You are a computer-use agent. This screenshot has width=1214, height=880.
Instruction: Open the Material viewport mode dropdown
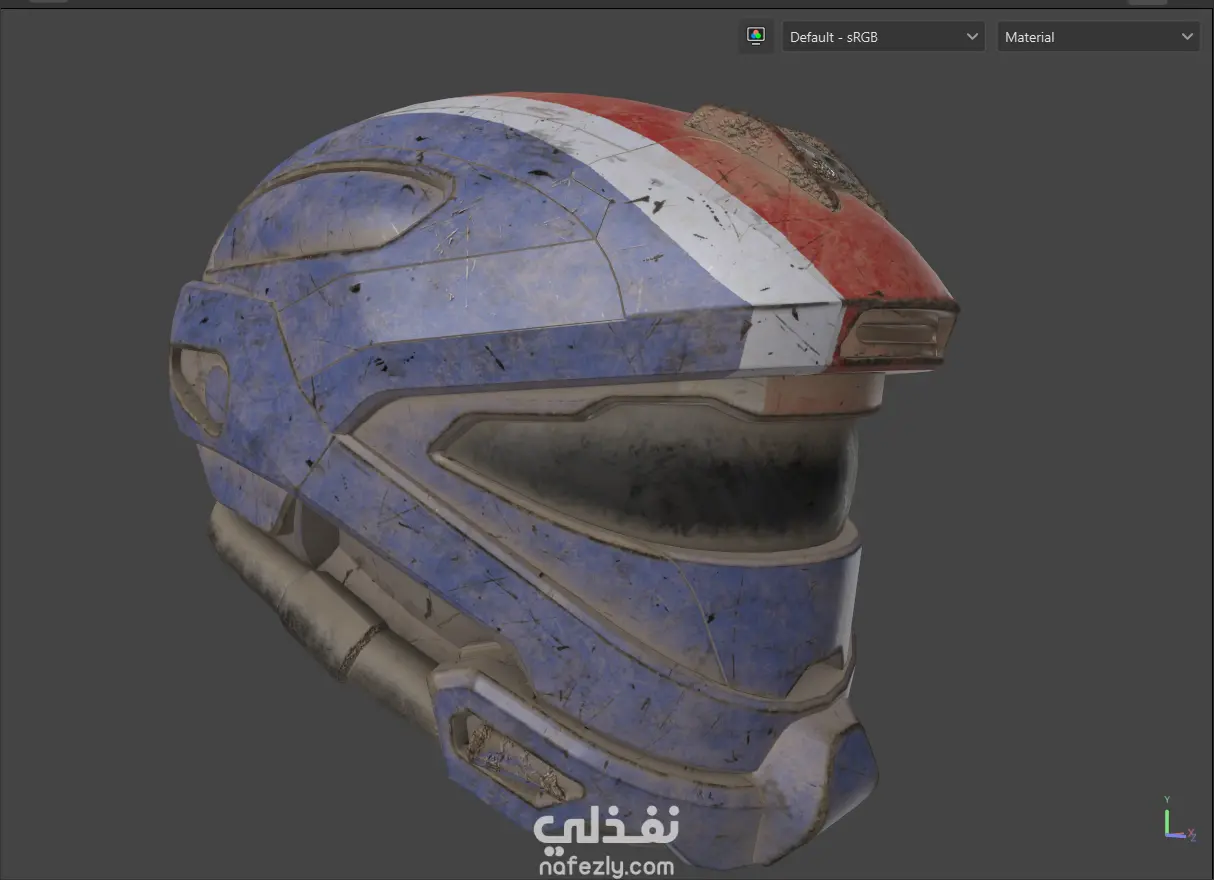click(x=1098, y=37)
